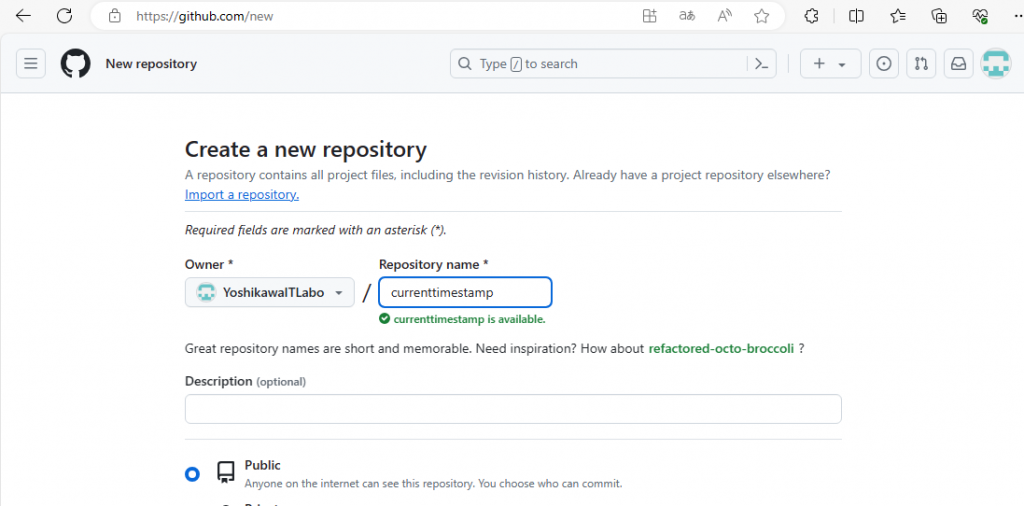Click the Import a repository link
This screenshot has height=506, width=1024.
pyautogui.click(x=242, y=195)
